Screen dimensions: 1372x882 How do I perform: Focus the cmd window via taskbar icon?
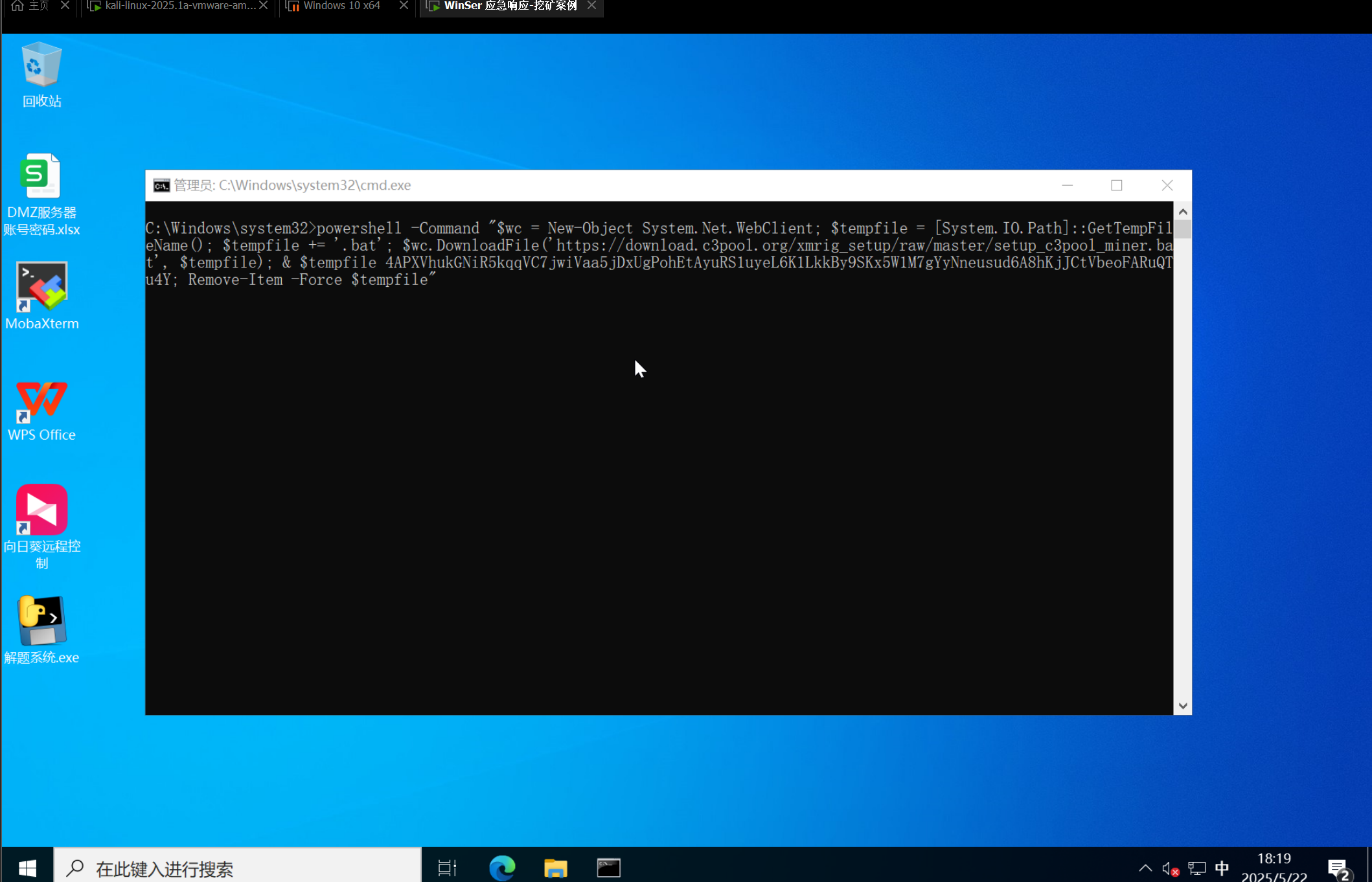tap(608, 867)
